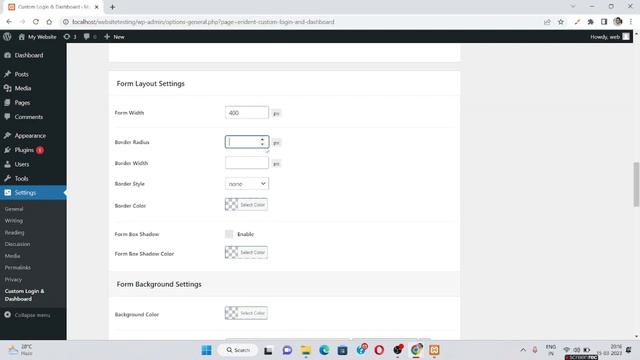Image resolution: width=640 pixels, height=360 pixels.
Task: Open the updates indicator in admin bar
Action: point(70,37)
